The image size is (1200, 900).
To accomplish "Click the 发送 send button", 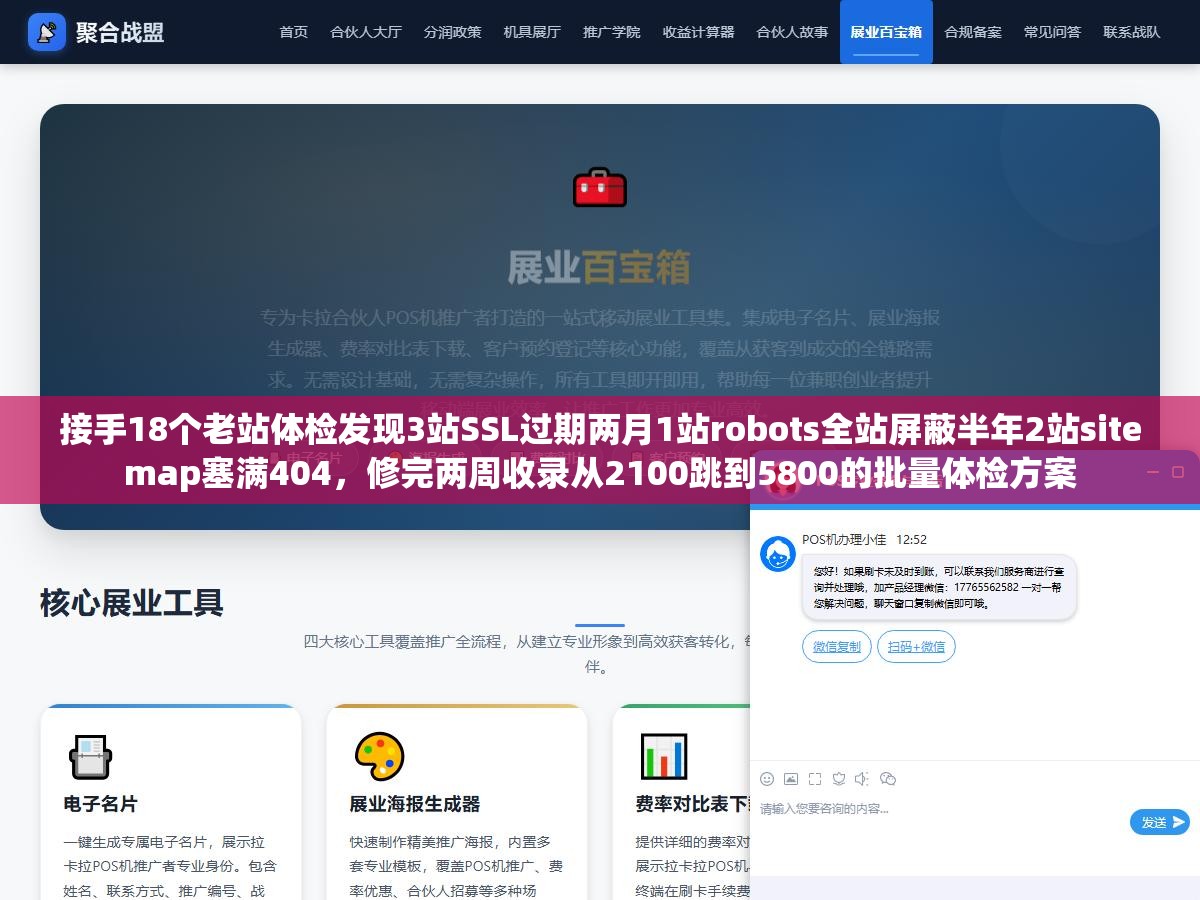I will [1160, 822].
